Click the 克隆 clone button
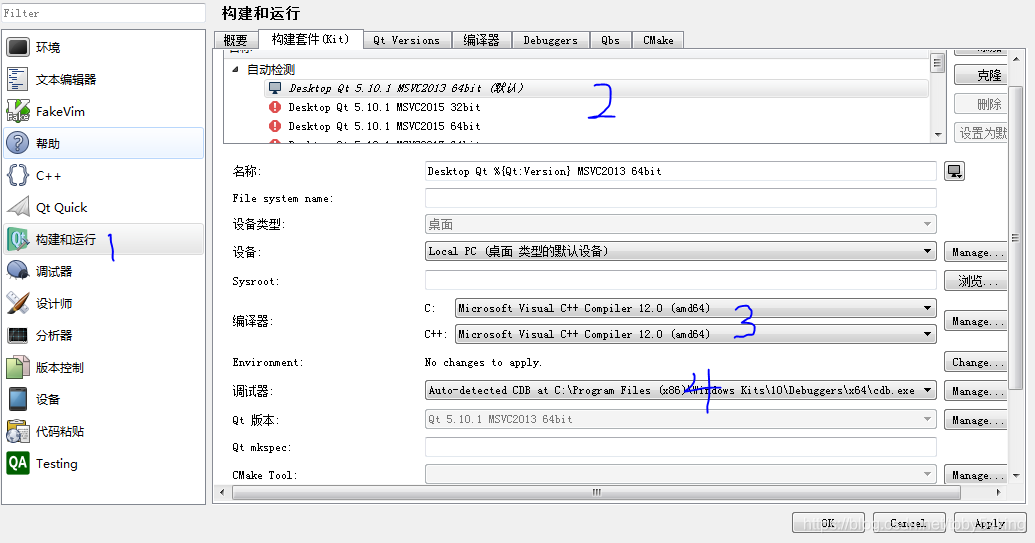The height and width of the screenshot is (543, 1035). click(x=981, y=75)
